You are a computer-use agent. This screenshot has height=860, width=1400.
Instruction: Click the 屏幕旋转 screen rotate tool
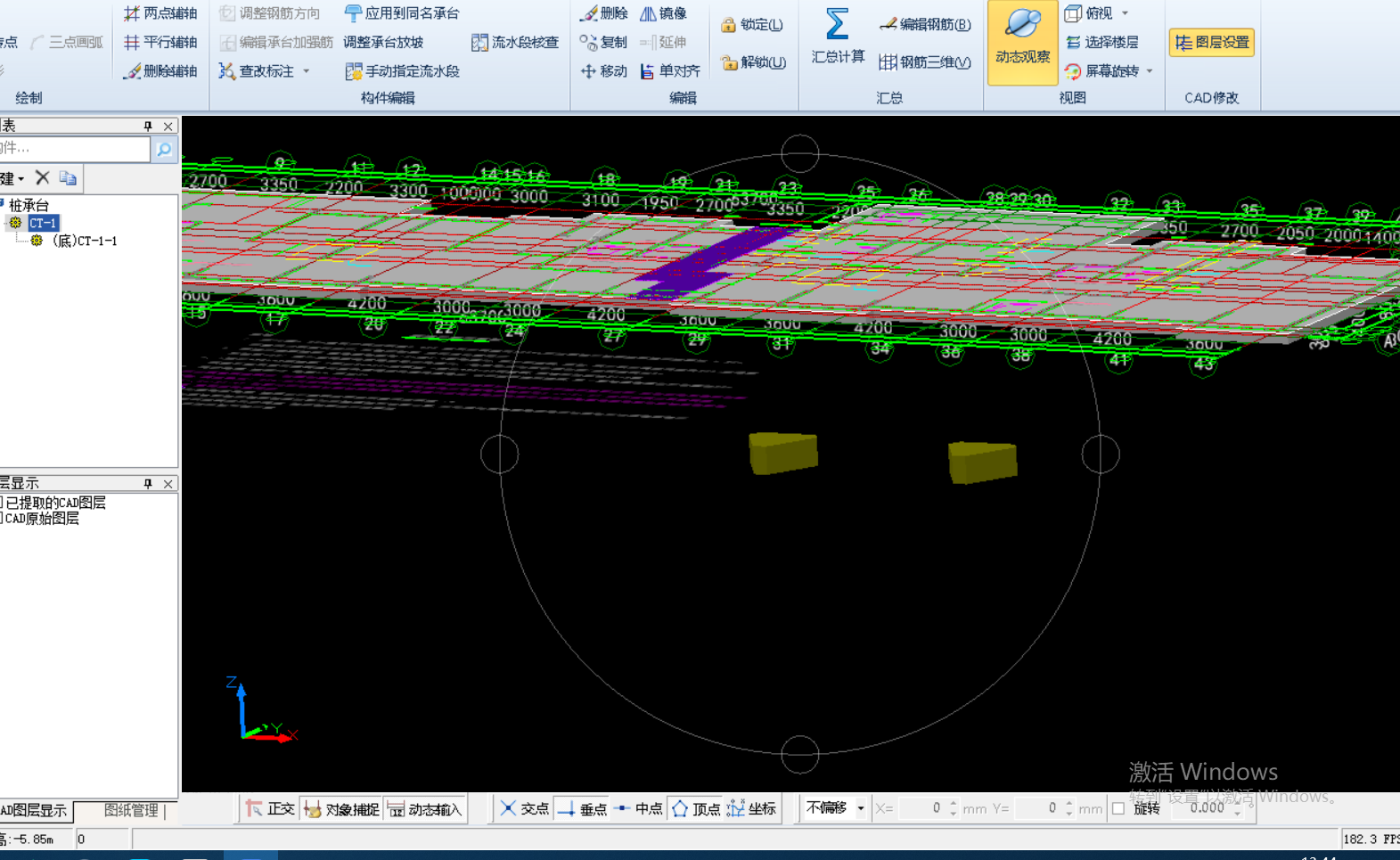[x=1101, y=70]
